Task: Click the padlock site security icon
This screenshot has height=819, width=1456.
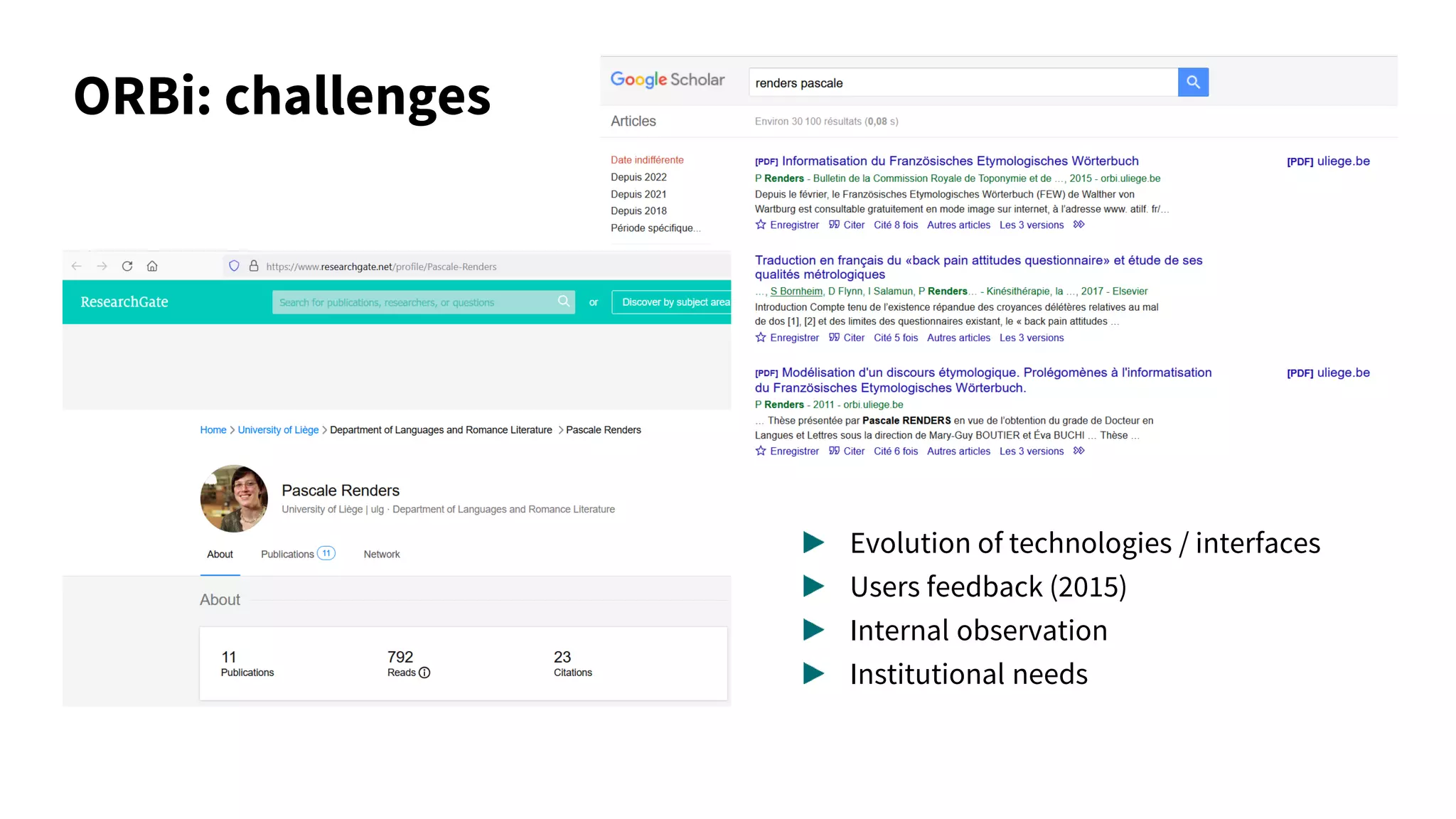Action: (254, 266)
